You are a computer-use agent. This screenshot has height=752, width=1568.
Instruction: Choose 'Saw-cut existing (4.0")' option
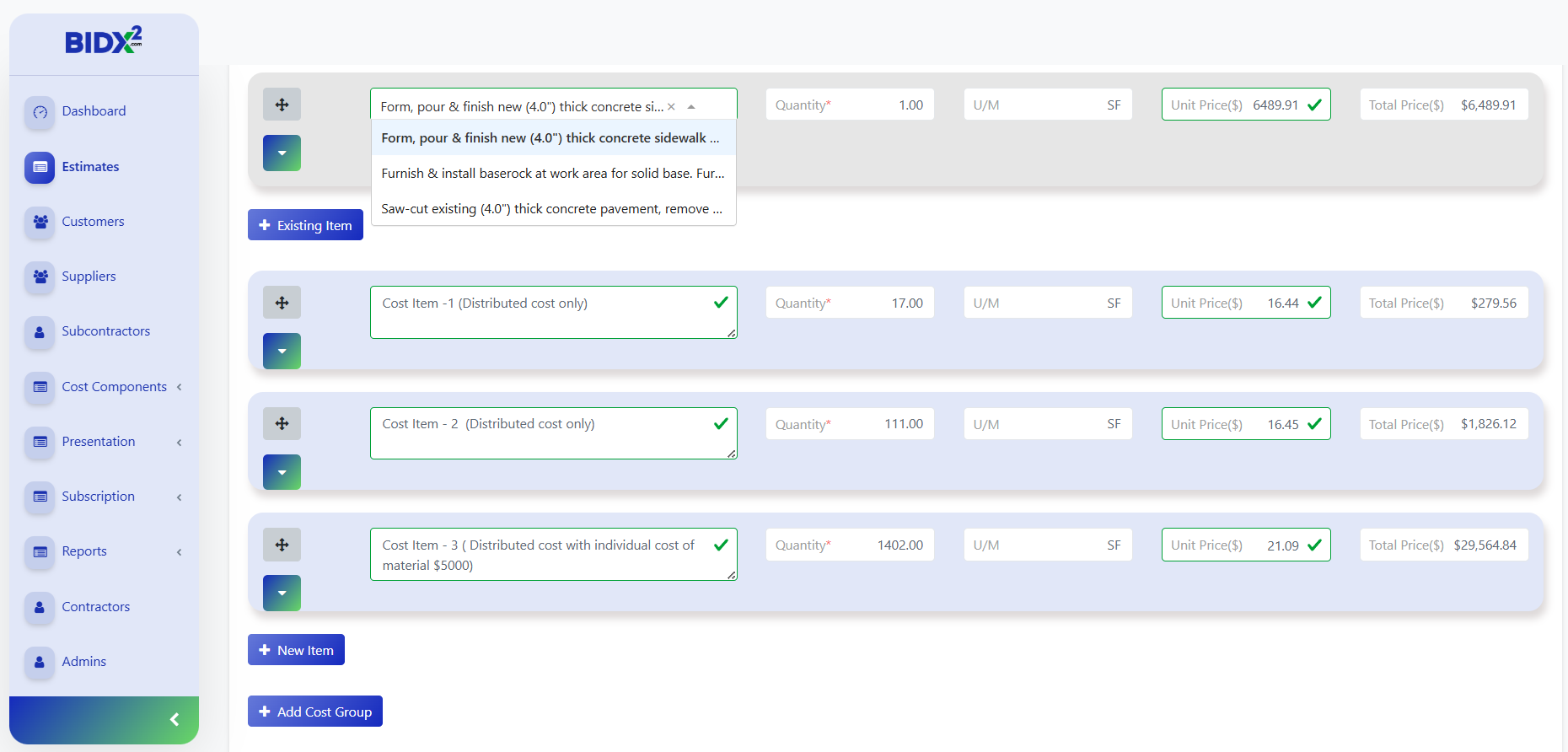click(x=553, y=209)
